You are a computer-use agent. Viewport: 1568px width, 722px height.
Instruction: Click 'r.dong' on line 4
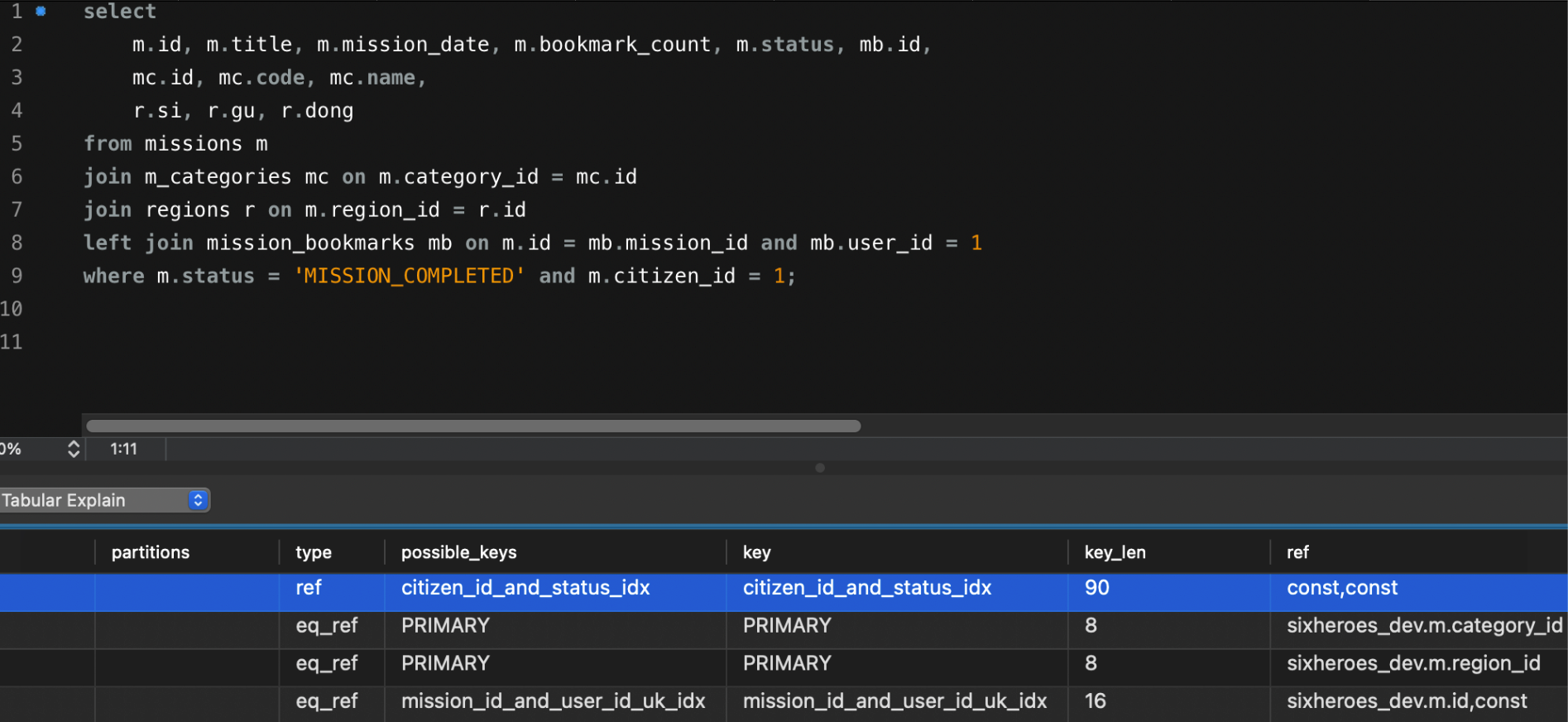tap(317, 111)
